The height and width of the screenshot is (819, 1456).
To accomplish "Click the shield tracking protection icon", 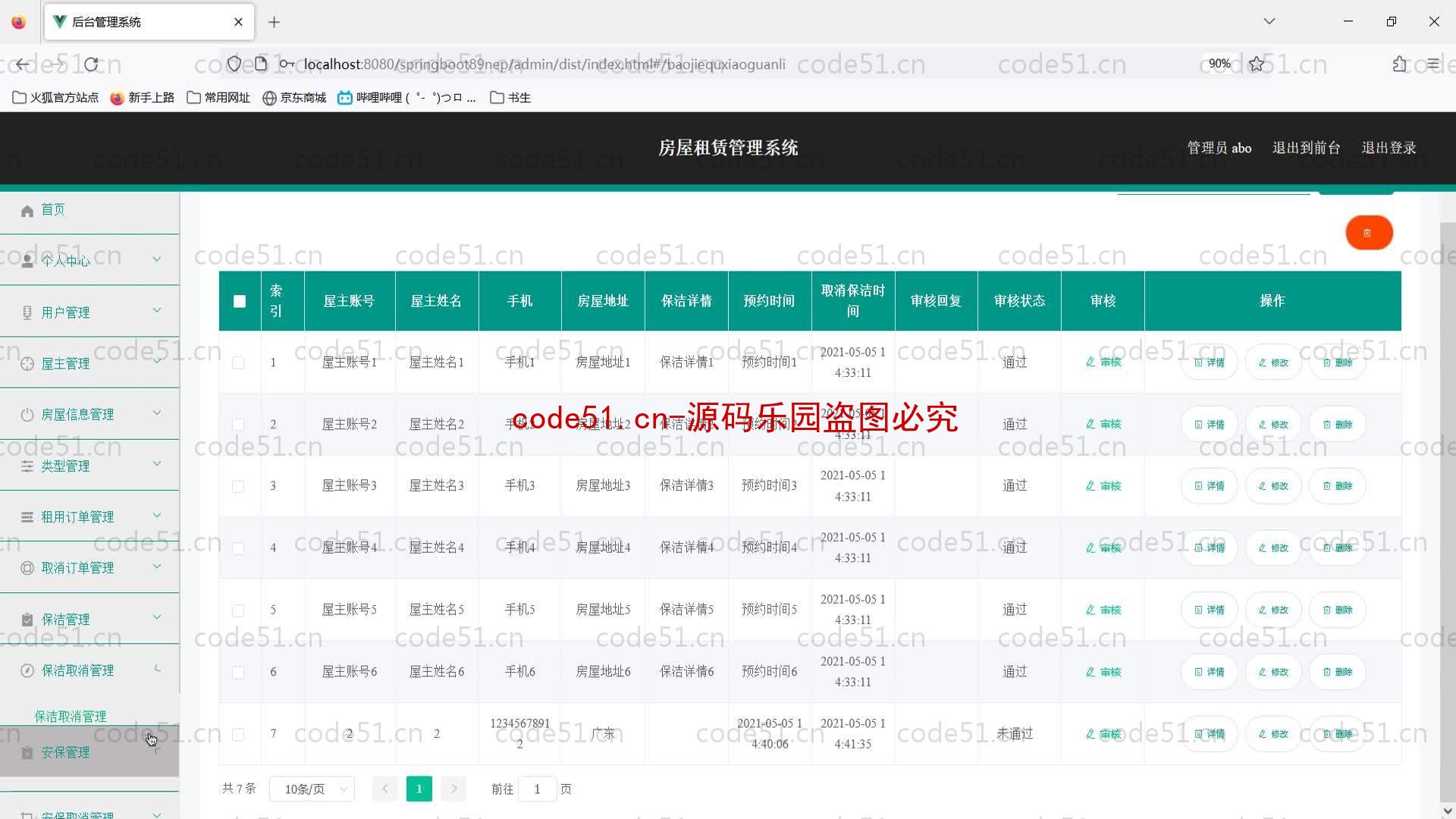I will 234,64.
